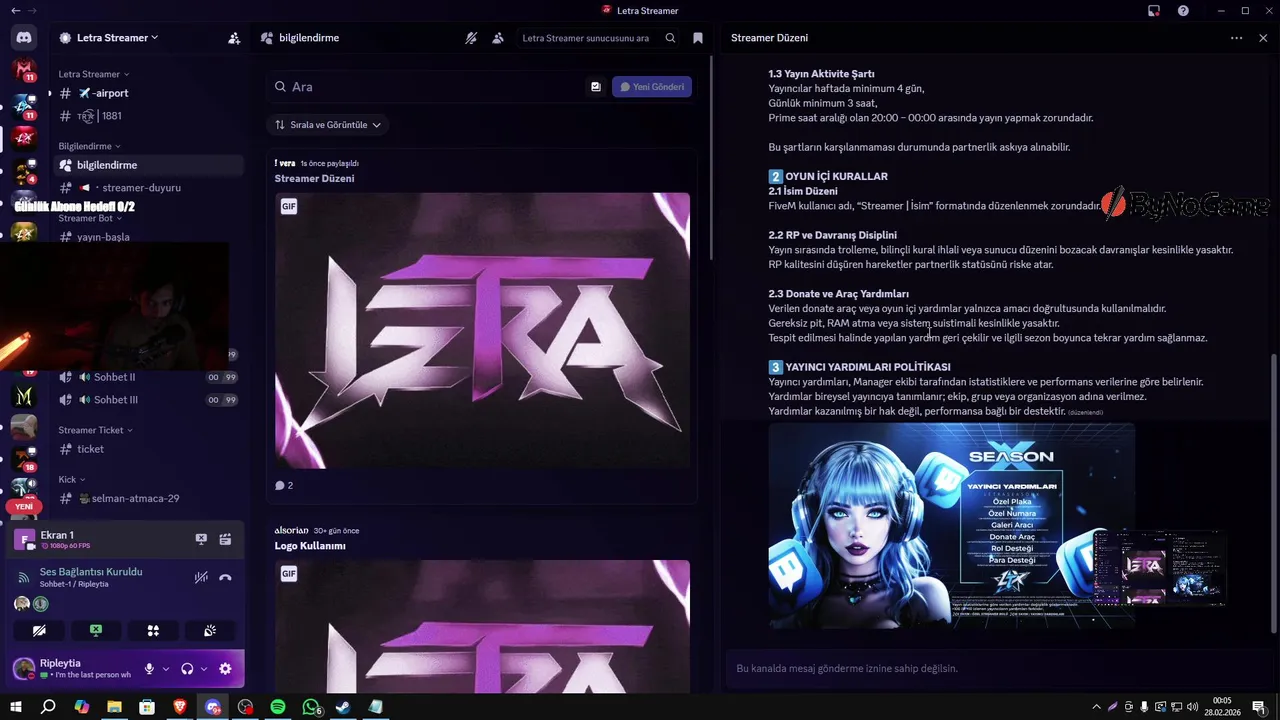Open the Logo Kullanımı post

(x=310, y=546)
